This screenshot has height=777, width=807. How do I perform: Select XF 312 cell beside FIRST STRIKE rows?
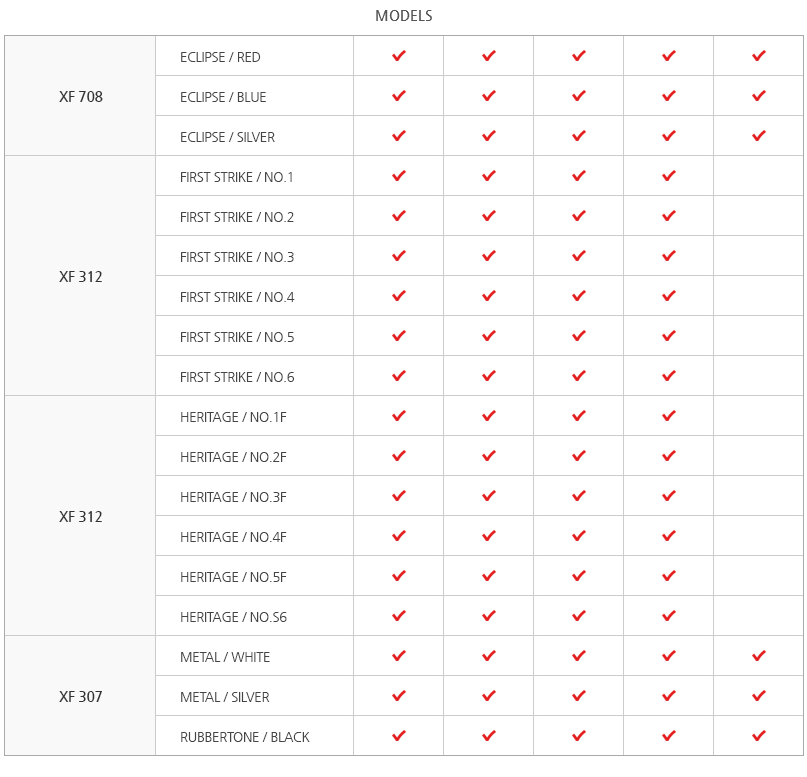tap(80, 277)
